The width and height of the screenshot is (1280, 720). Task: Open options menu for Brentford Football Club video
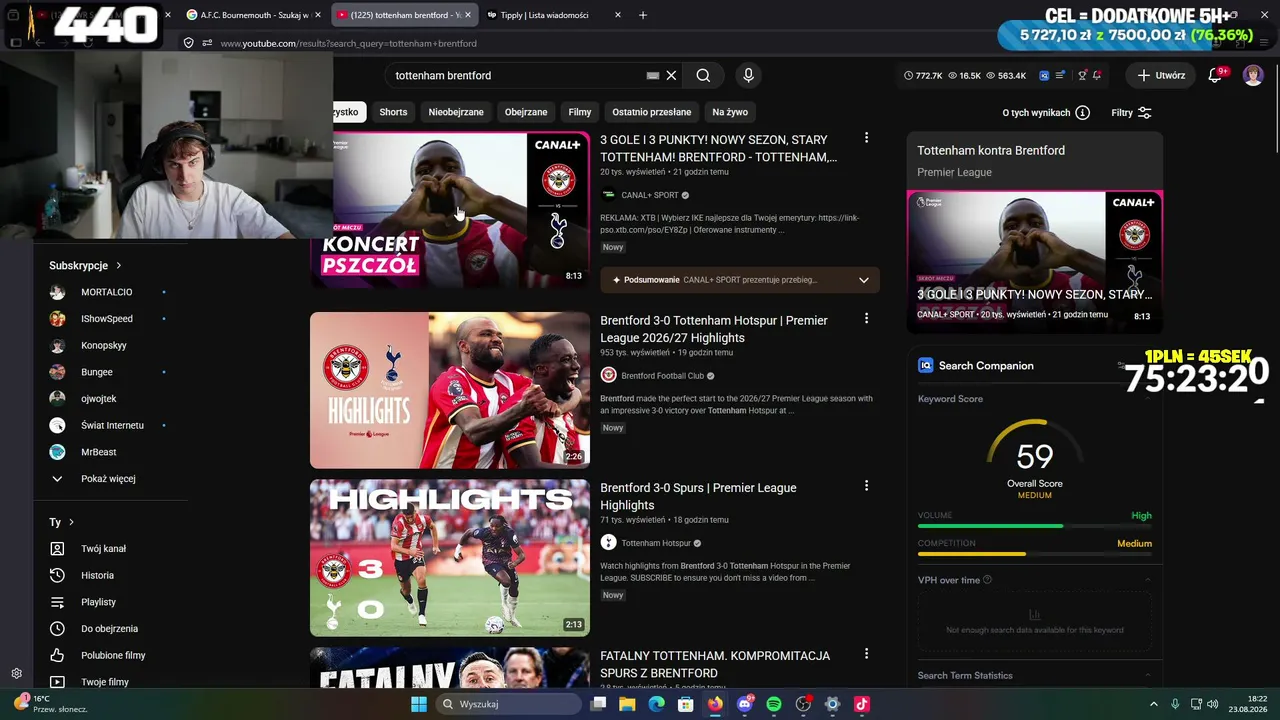(866, 318)
